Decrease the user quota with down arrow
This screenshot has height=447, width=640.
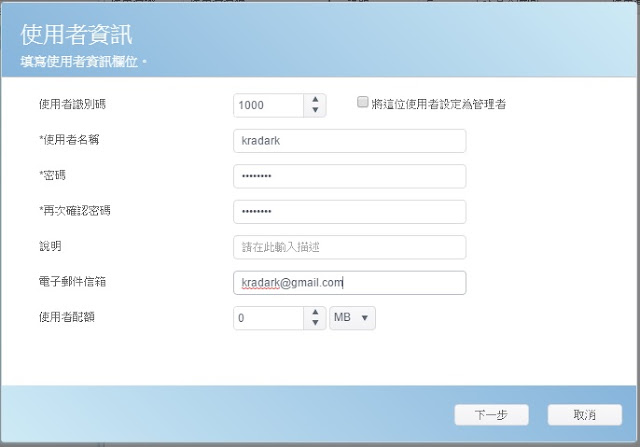point(315,322)
